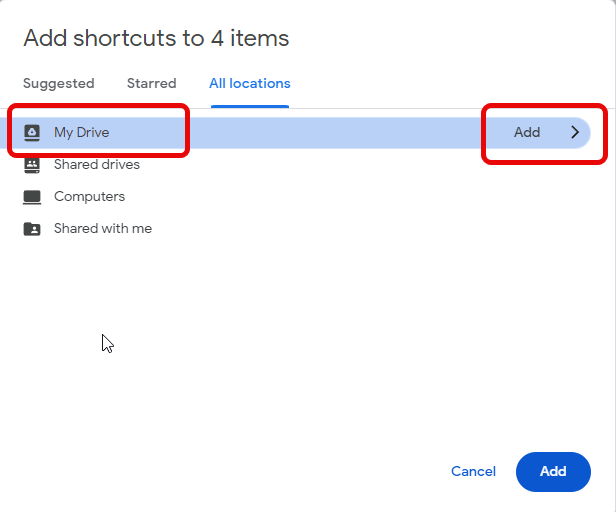Click the 'Add shortcuts to 4 items' heading

pos(156,39)
